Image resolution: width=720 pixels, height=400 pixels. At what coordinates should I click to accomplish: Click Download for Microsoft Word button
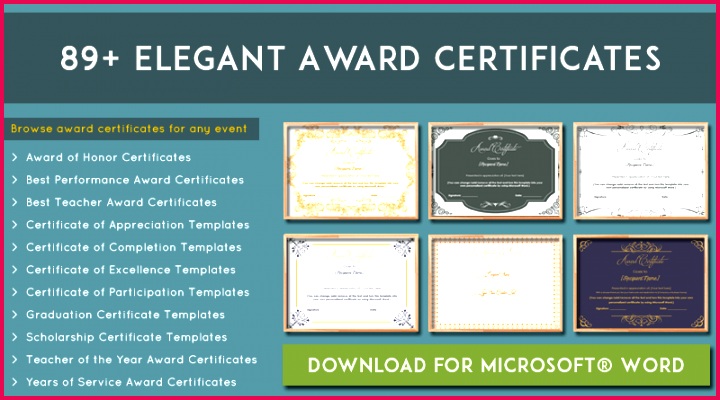496,366
